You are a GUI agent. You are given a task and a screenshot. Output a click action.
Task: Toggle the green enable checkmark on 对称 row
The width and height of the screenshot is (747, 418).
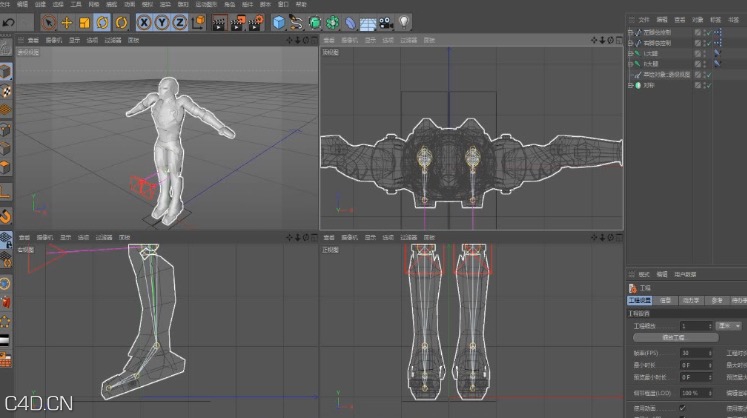pos(709,85)
